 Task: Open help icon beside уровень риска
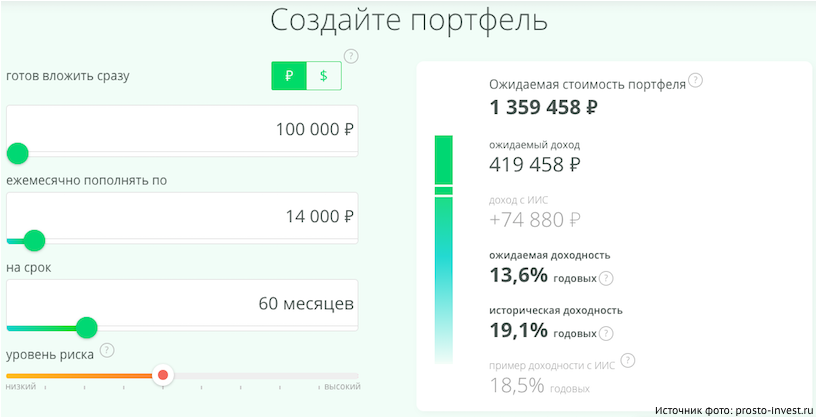point(107,350)
